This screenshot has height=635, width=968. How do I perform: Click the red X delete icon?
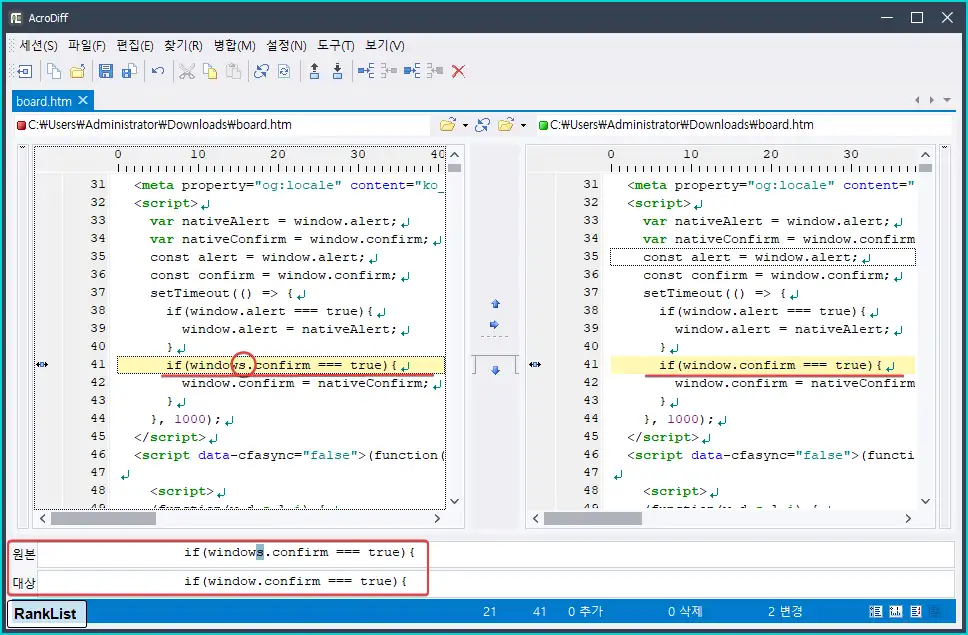pyautogui.click(x=458, y=72)
